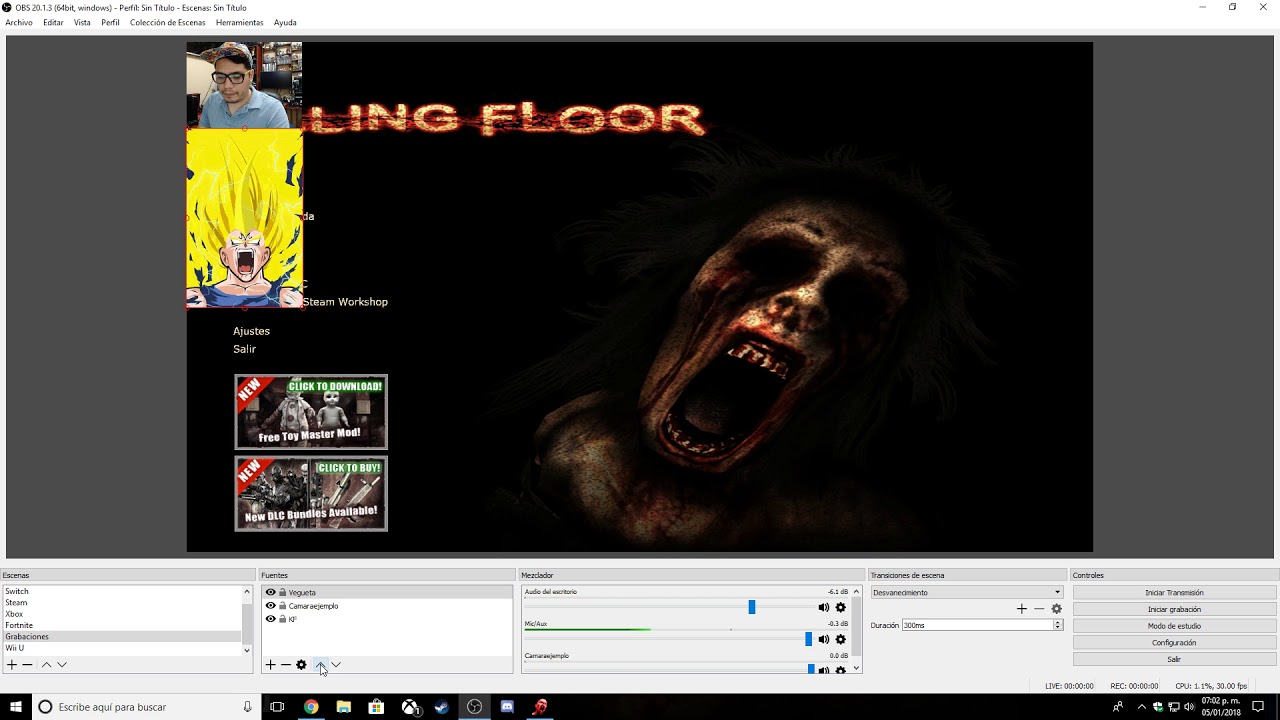This screenshot has width=1280, height=720.
Task: Move selected scene up
Action: coord(46,665)
